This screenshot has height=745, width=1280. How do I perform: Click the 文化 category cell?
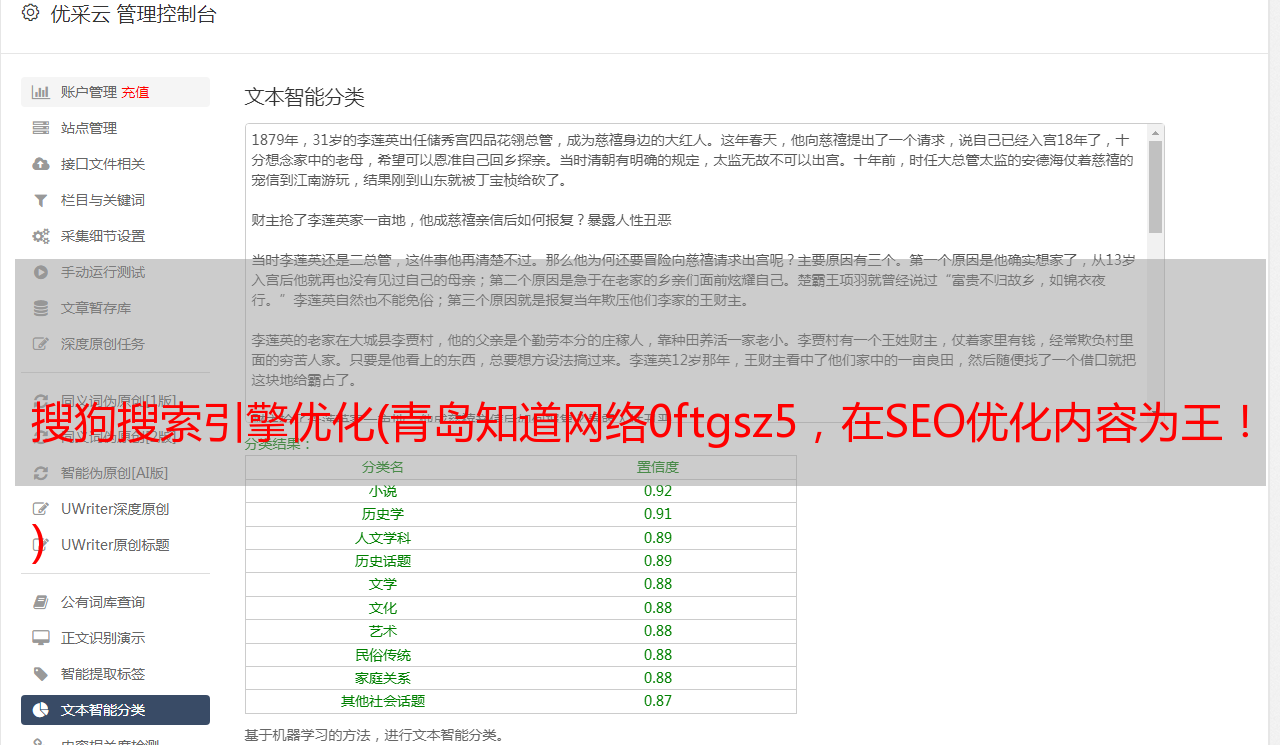click(383, 608)
